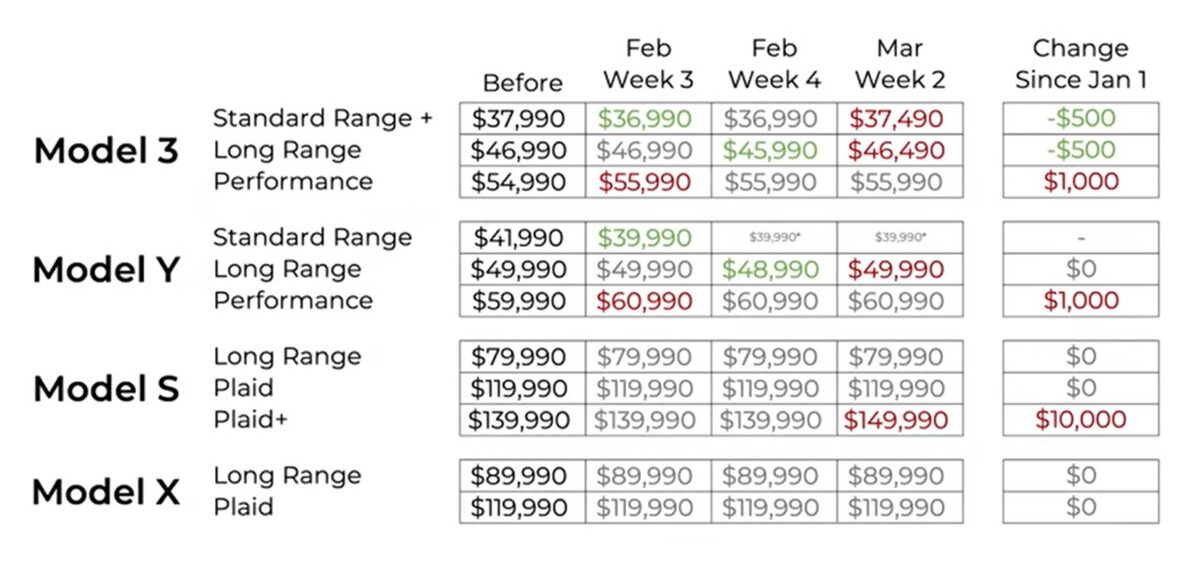Viewport: 1200px width, 583px height.
Task: Click the $10,000 change cell
Action: click(1080, 420)
